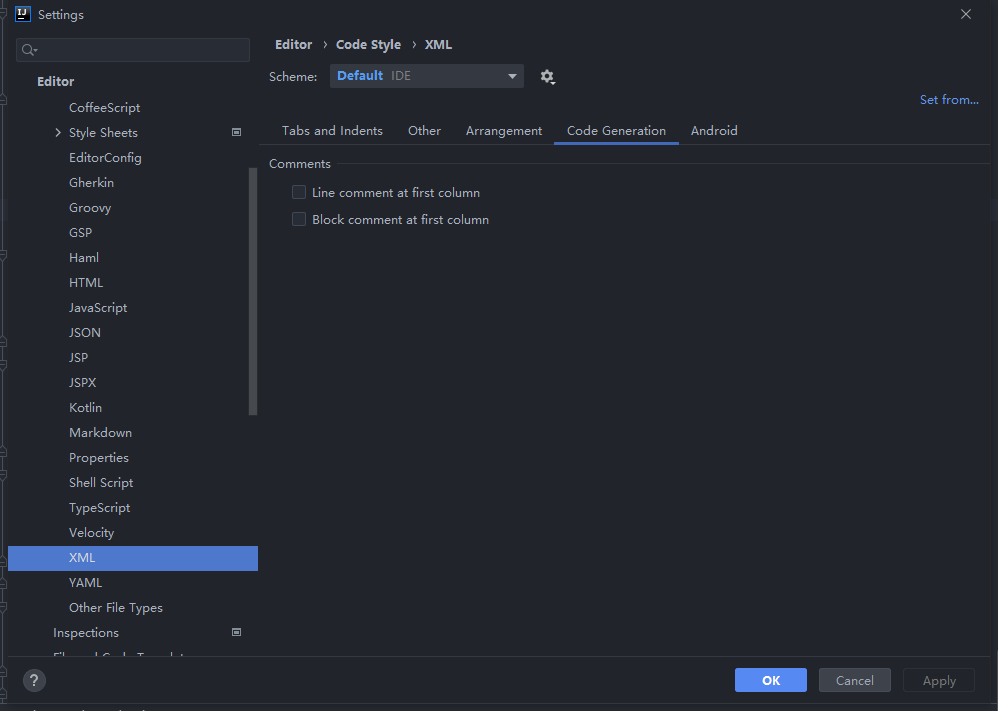Expand the Style Sheets tree node
Screen dimensions: 998x711
coord(58,133)
